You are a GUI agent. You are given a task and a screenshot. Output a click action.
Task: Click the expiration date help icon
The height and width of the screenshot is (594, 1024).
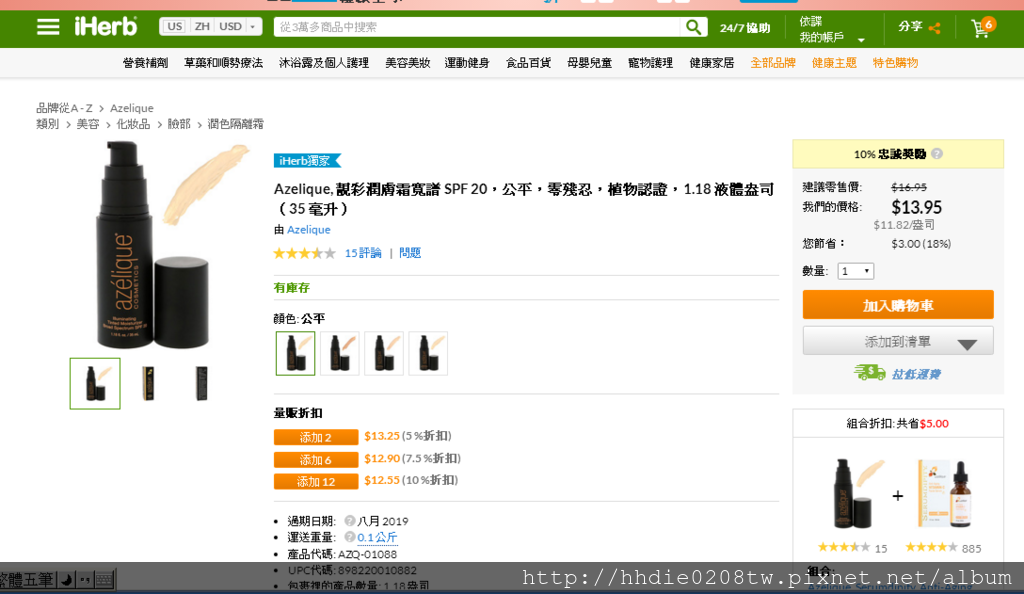[x=350, y=521]
